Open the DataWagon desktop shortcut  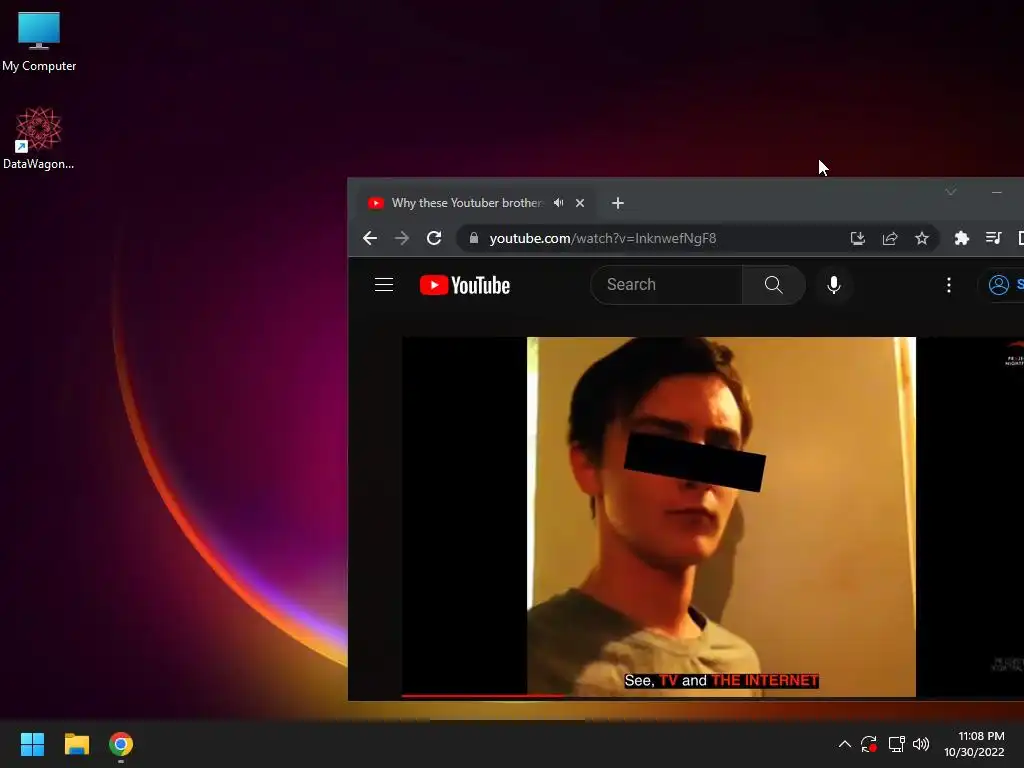click(x=39, y=138)
